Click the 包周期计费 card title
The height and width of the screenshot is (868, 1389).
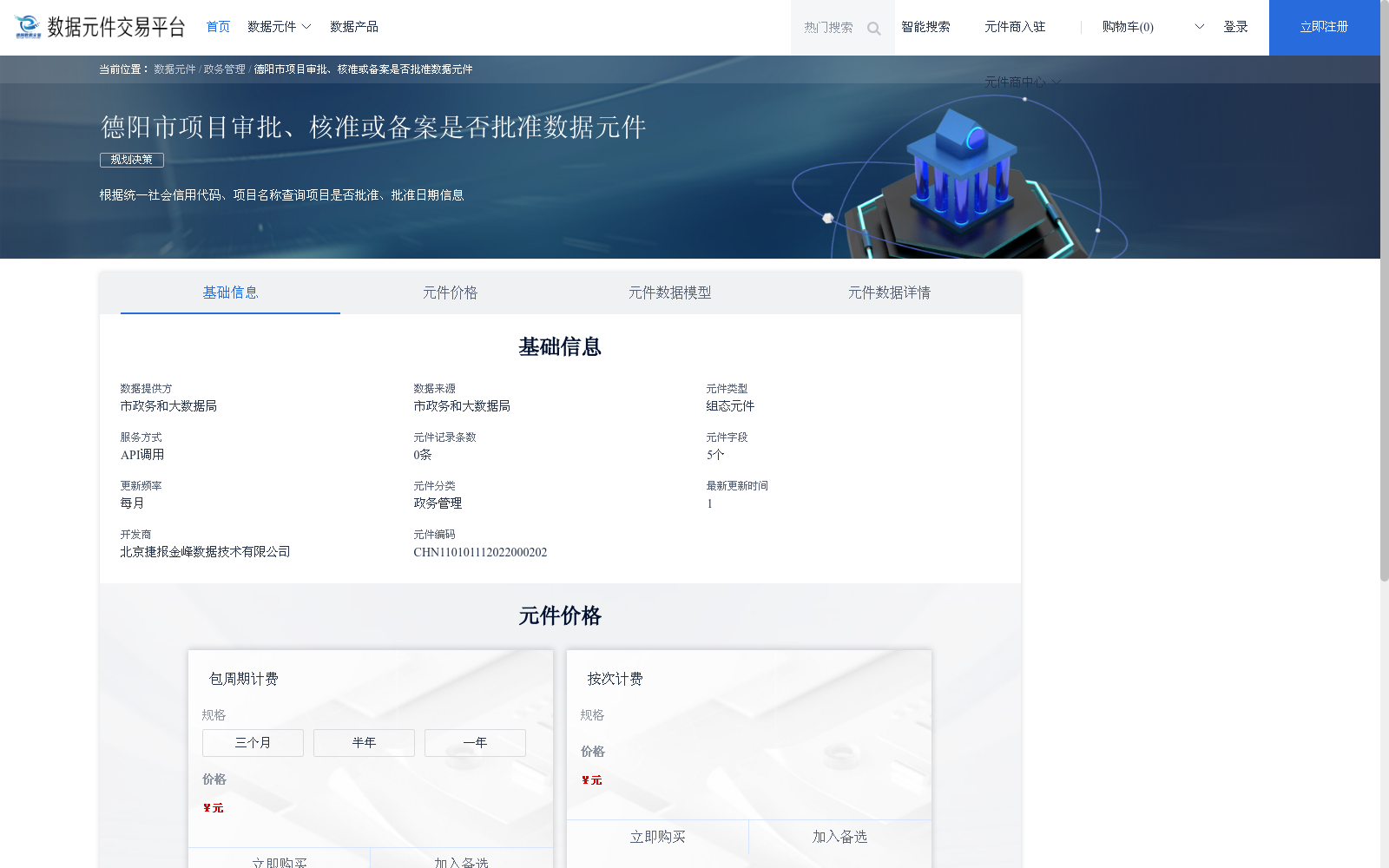[244, 679]
